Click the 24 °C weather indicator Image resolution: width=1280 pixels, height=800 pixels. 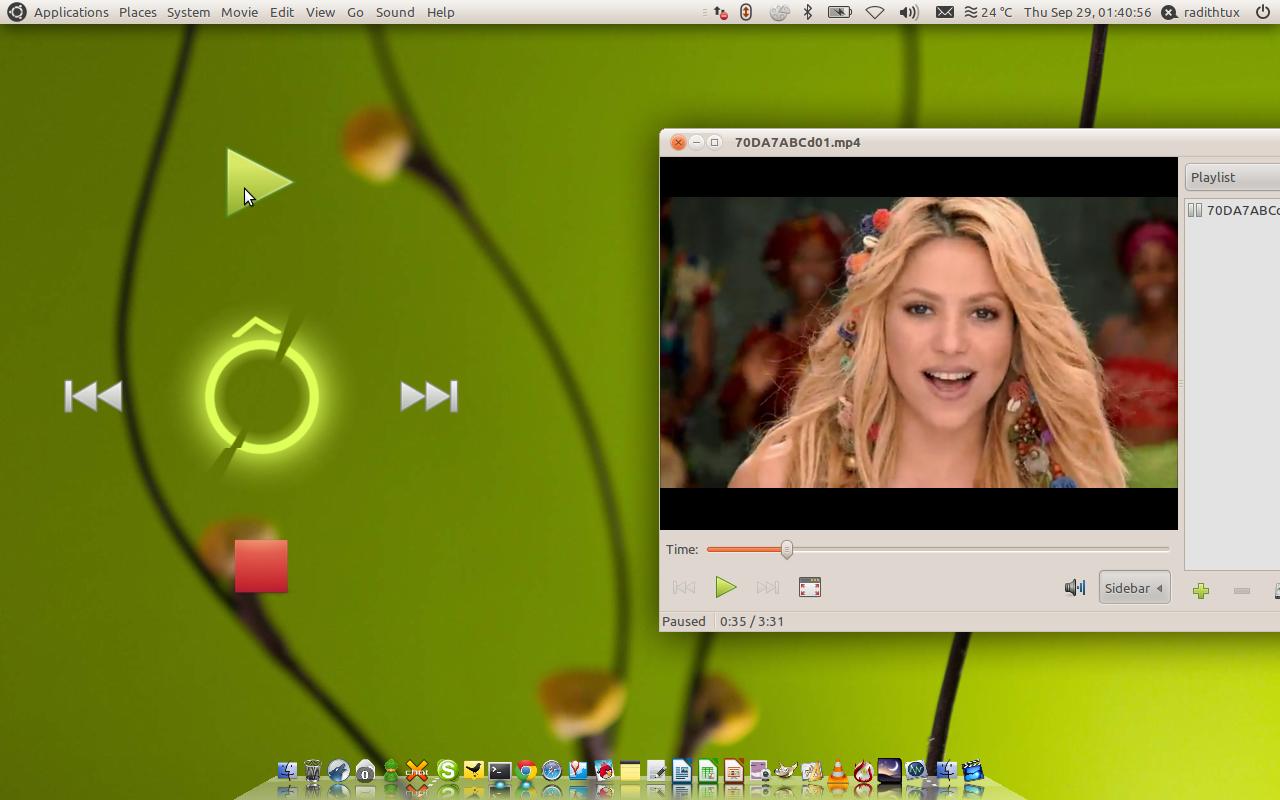point(988,12)
